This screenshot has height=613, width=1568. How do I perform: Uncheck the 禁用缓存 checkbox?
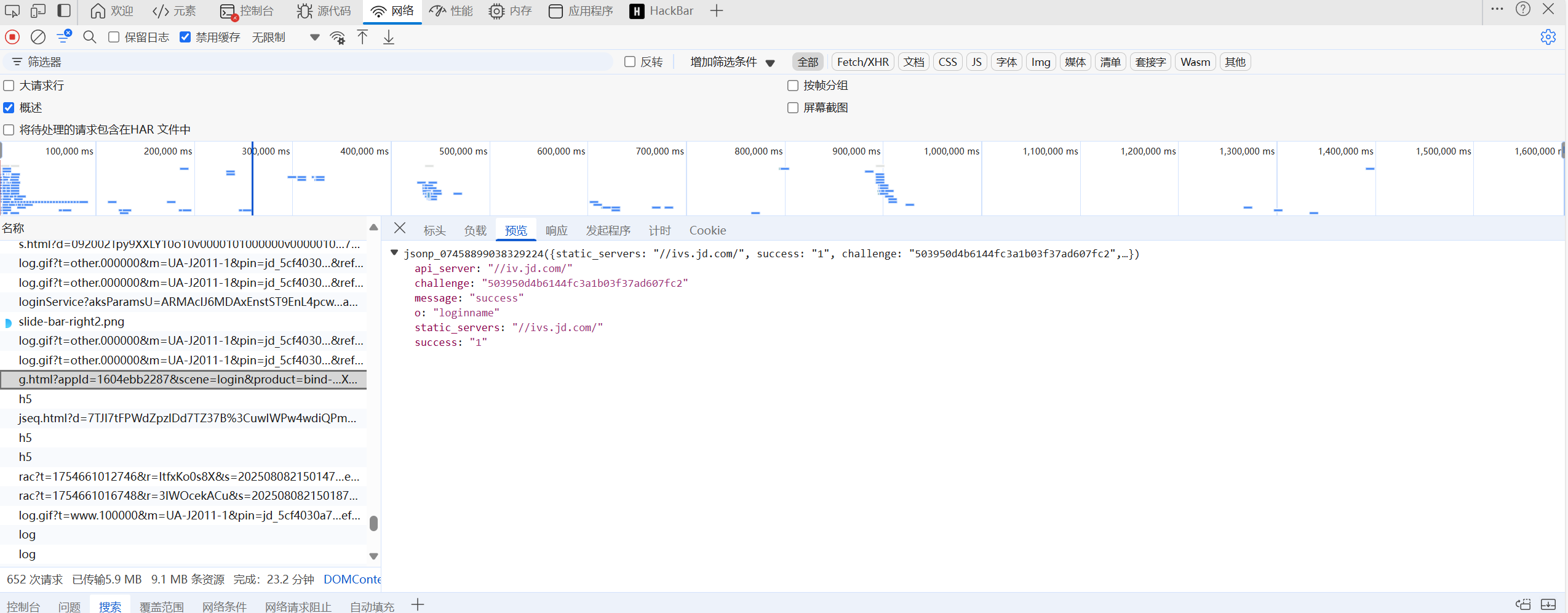pos(185,37)
